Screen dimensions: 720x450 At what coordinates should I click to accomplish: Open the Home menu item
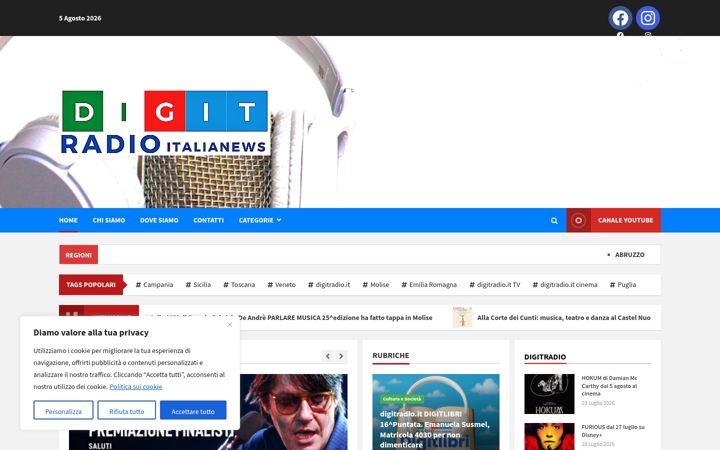[68, 220]
